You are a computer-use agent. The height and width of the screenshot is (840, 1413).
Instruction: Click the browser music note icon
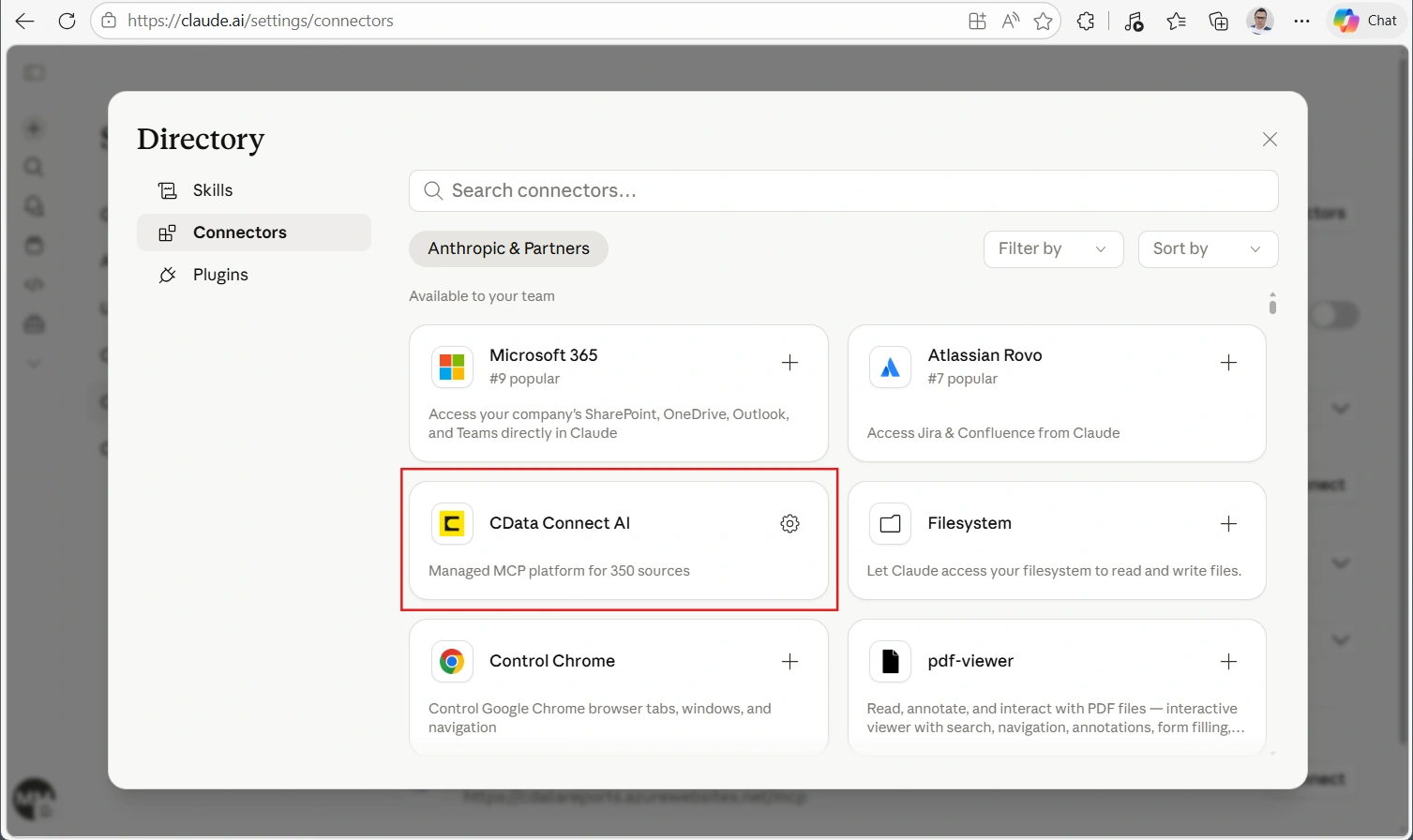point(1134,21)
